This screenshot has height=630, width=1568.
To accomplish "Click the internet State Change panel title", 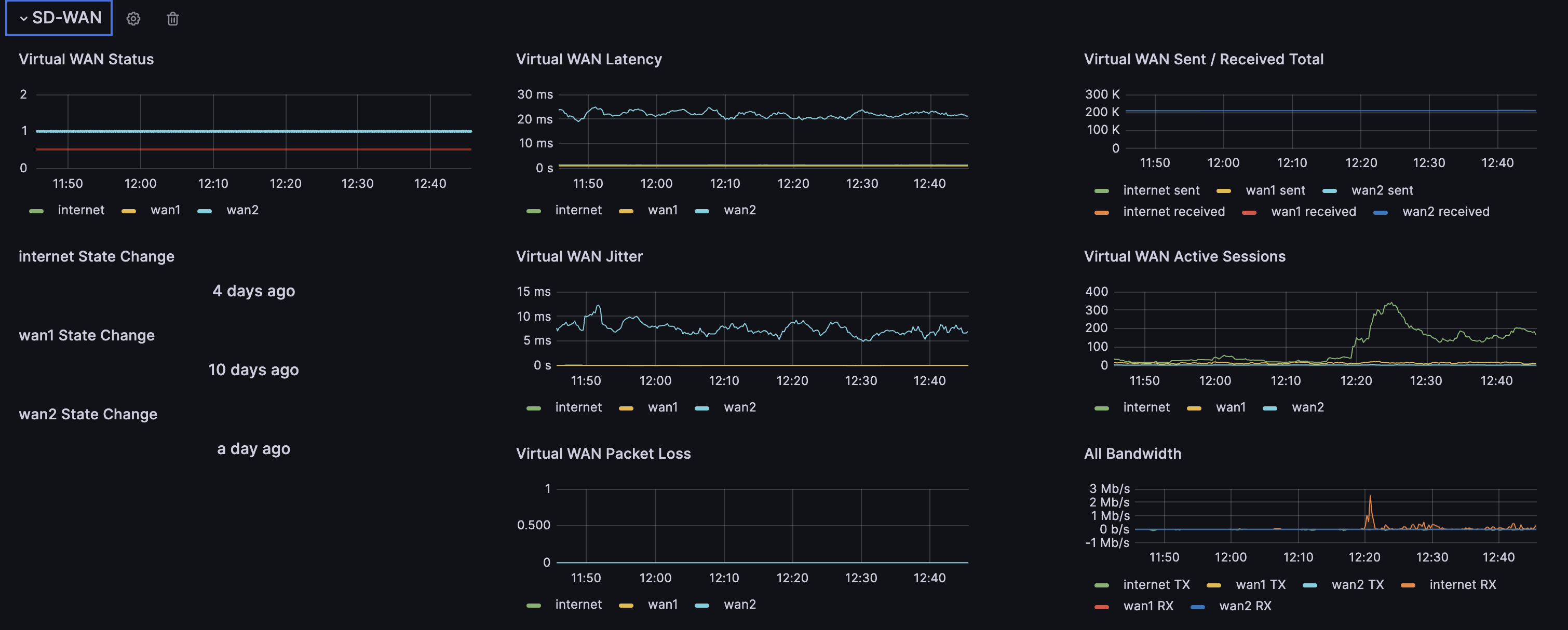I will 96,256.
